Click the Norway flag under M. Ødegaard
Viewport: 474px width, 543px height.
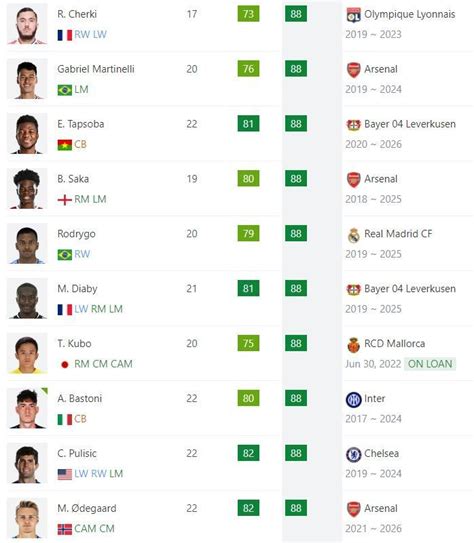pyautogui.click(x=65, y=529)
